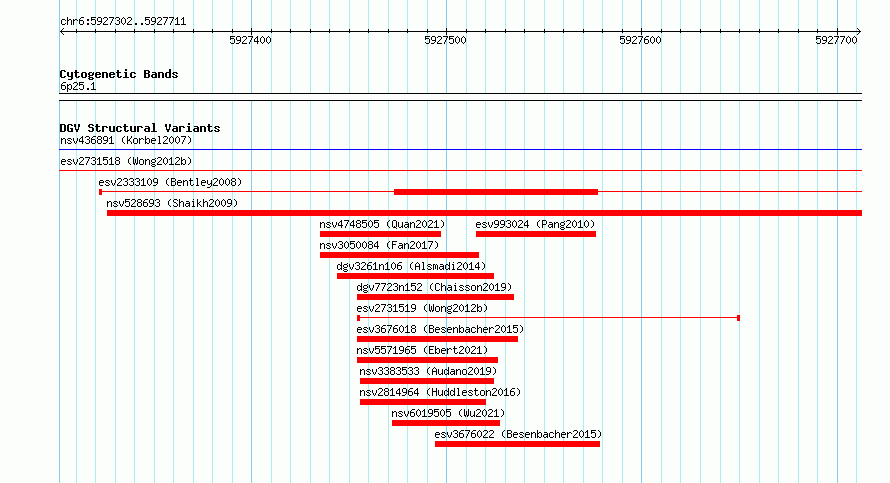Click the red bar under nsv5571965
The image size is (890, 483).
click(x=427, y=360)
